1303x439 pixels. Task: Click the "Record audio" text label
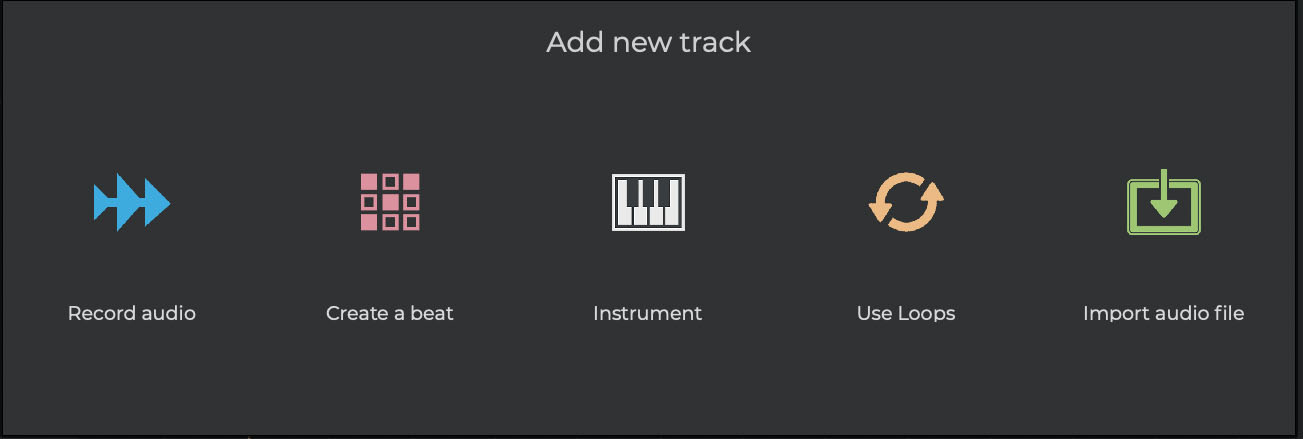[x=132, y=313]
